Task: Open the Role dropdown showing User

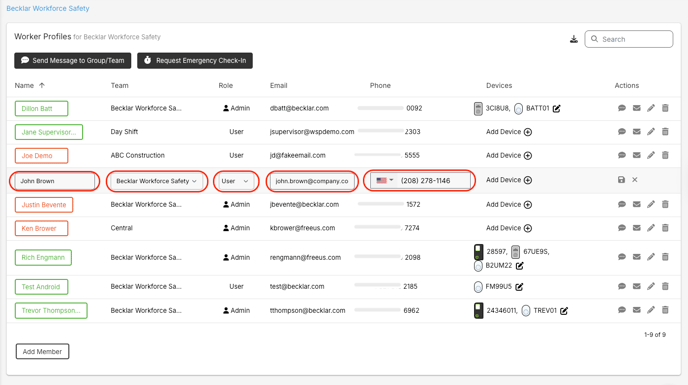Action: tap(236, 181)
